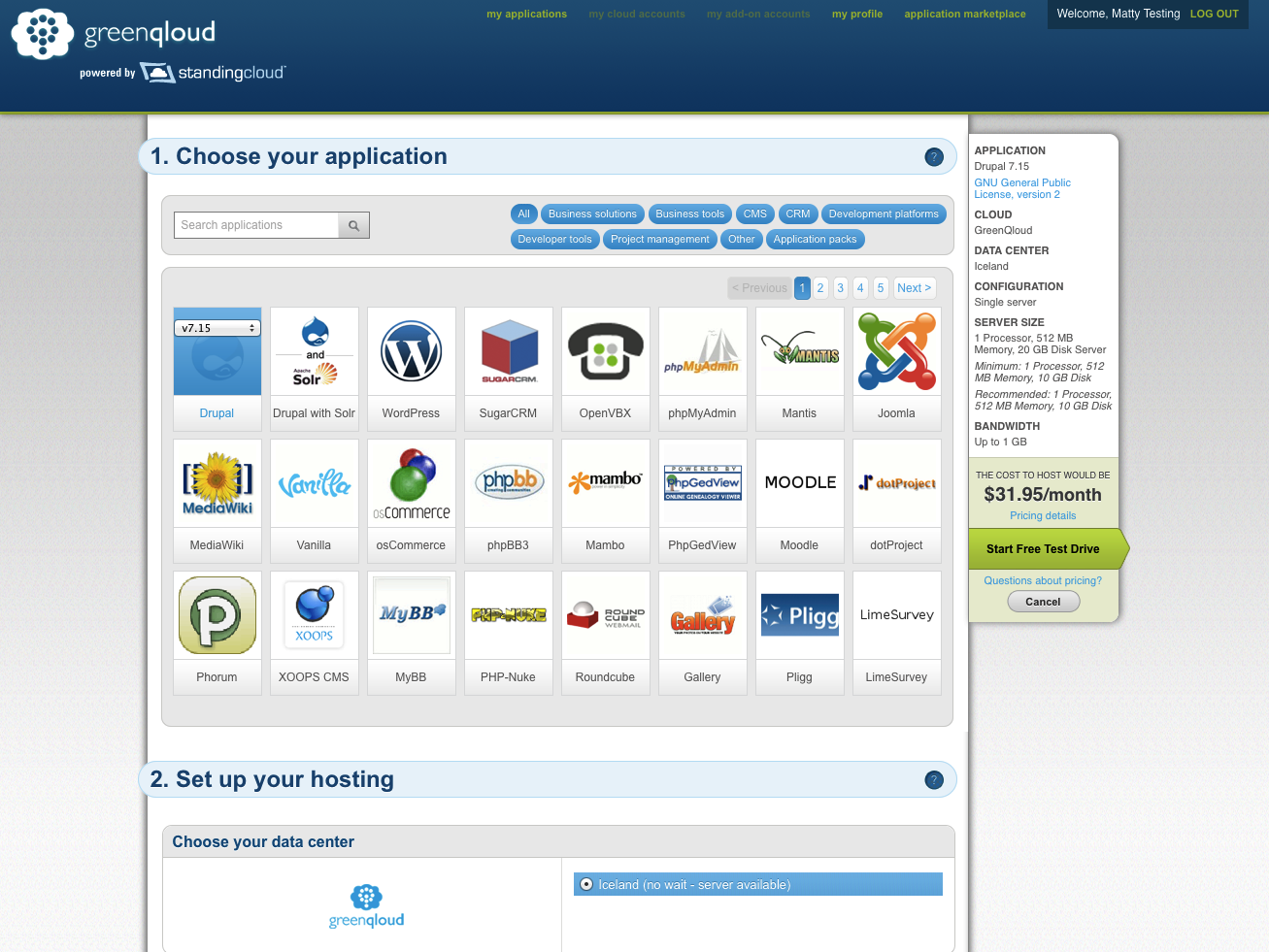This screenshot has width=1269, height=952.
Task: Select the Mantis application icon
Action: 800,351
